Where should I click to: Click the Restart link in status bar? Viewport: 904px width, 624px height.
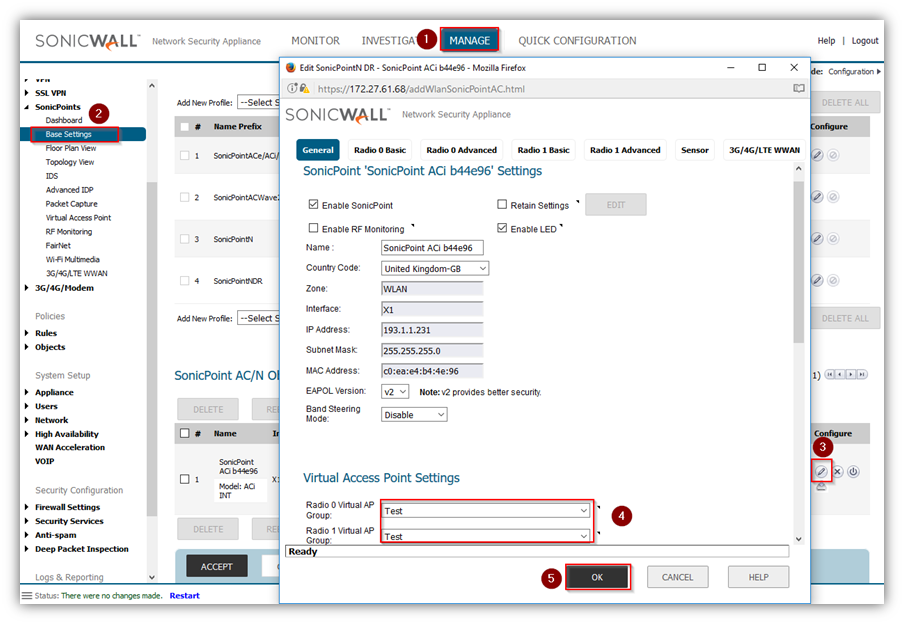coord(184,596)
